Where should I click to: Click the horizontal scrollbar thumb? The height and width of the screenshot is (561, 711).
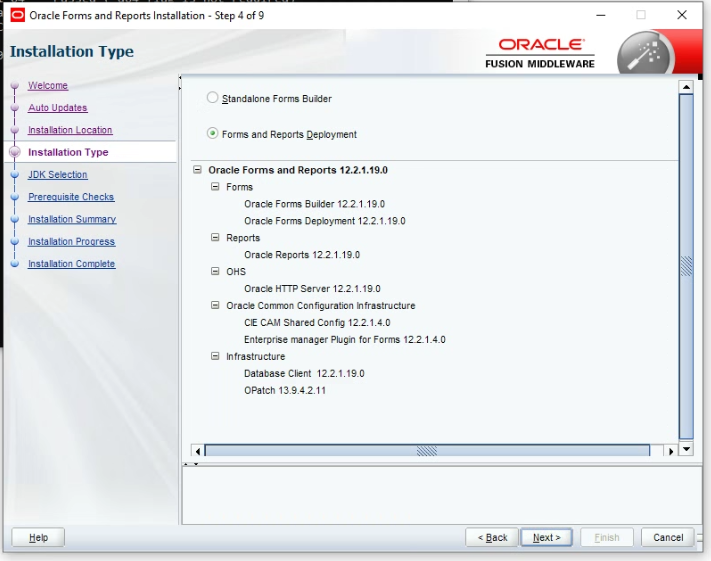coord(427,451)
